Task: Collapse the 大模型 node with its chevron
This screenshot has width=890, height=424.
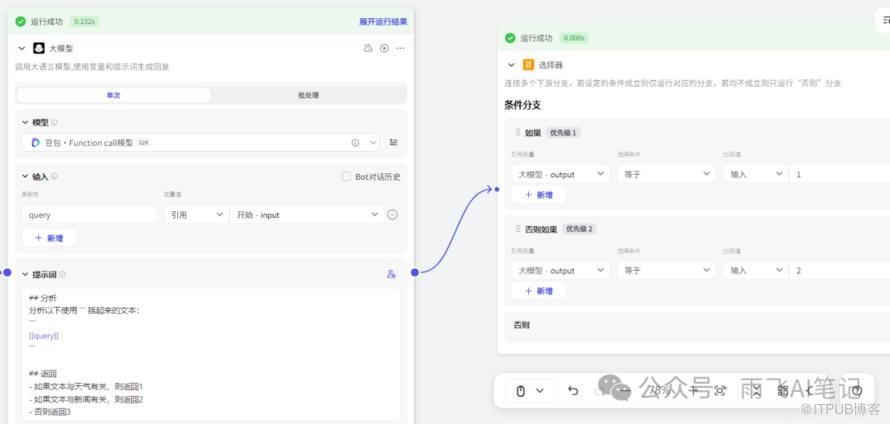Action: click(22, 48)
